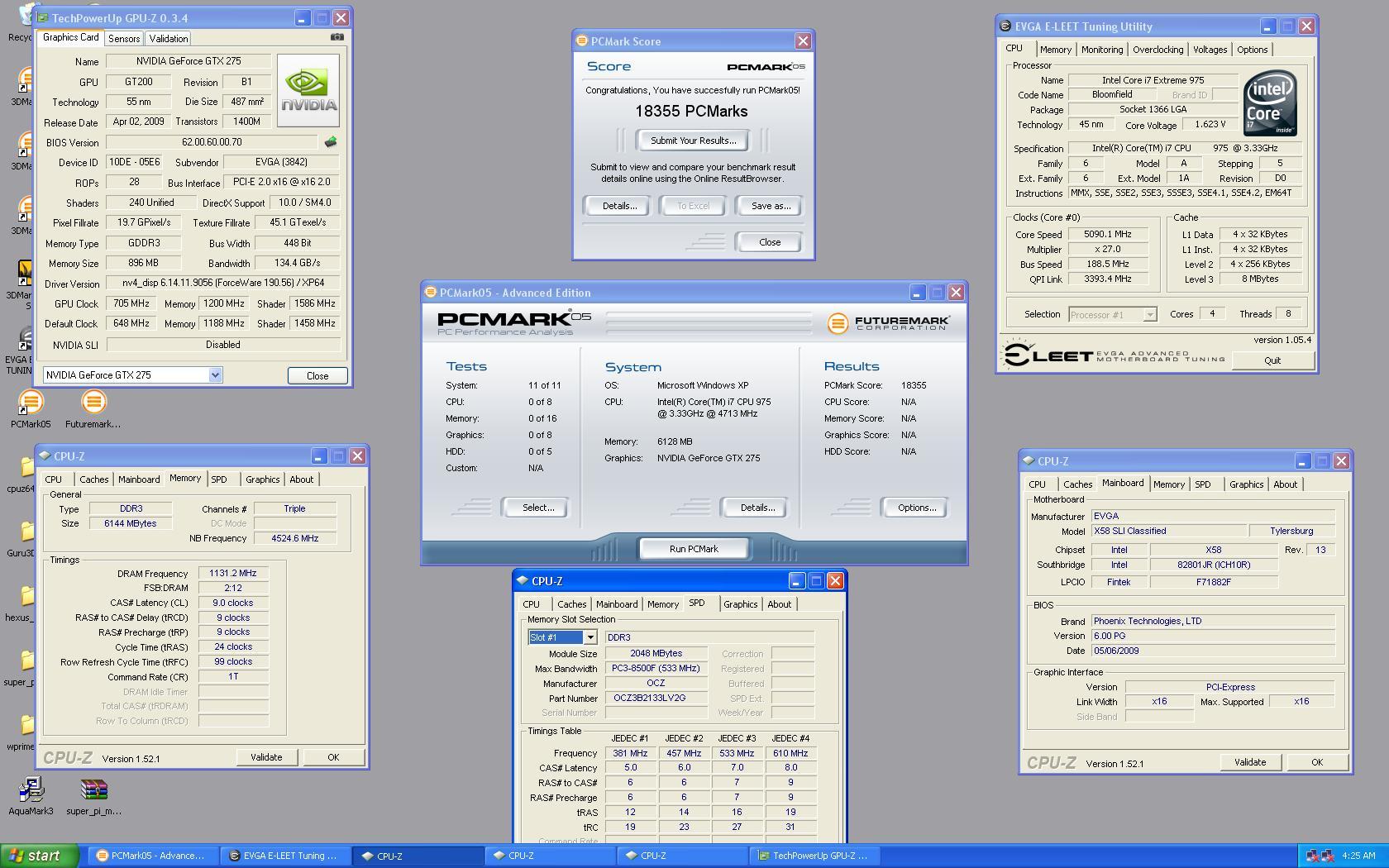1389x868 pixels.
Task: Open the E-LEET Options tab
Action: (1252, 50)
